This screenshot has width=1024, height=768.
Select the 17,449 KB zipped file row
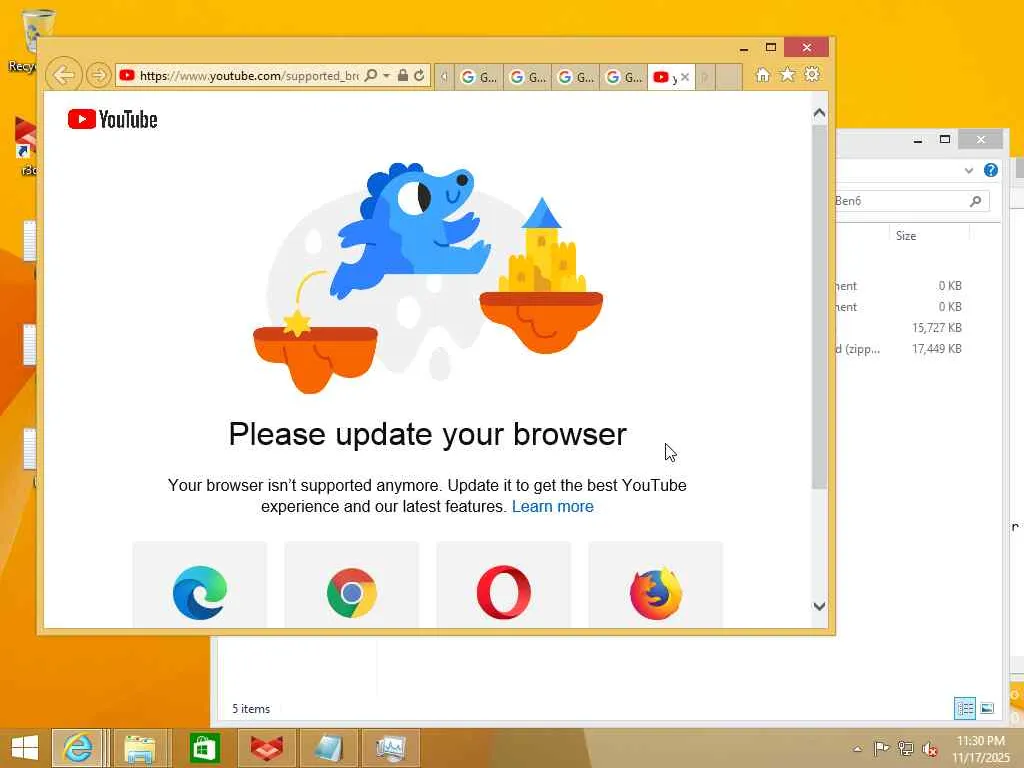click(899, 349)
